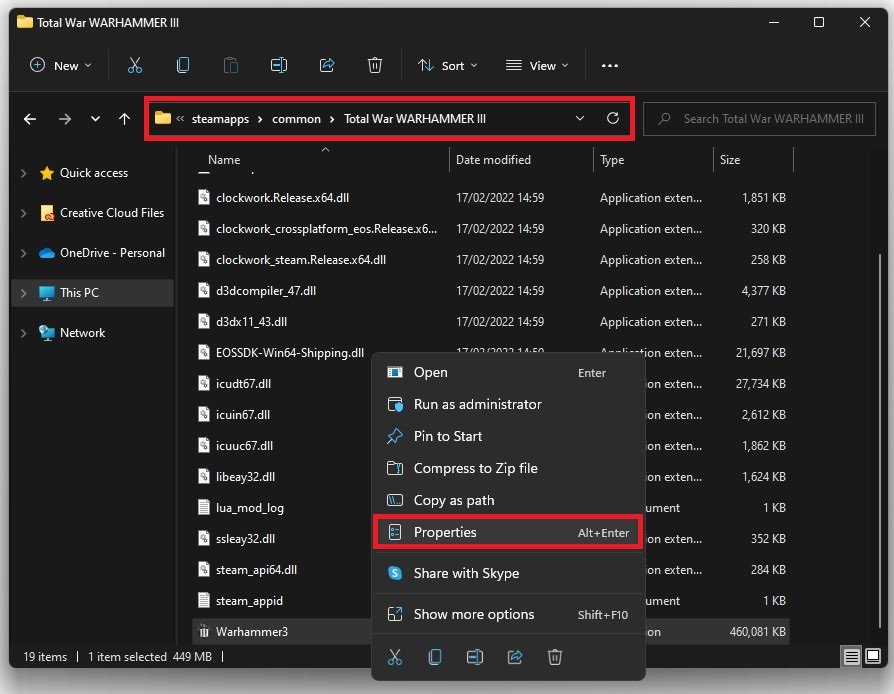Expand the address bar history dropdown
Image resolution: width=894 pixels, height=694 pixels.
coord(580,118)
